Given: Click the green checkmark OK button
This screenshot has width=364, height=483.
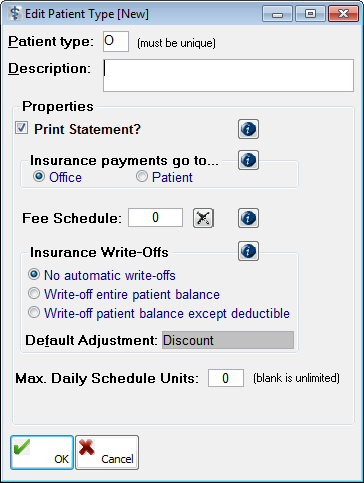Looking at the screenshot, I should coord(42,452).
